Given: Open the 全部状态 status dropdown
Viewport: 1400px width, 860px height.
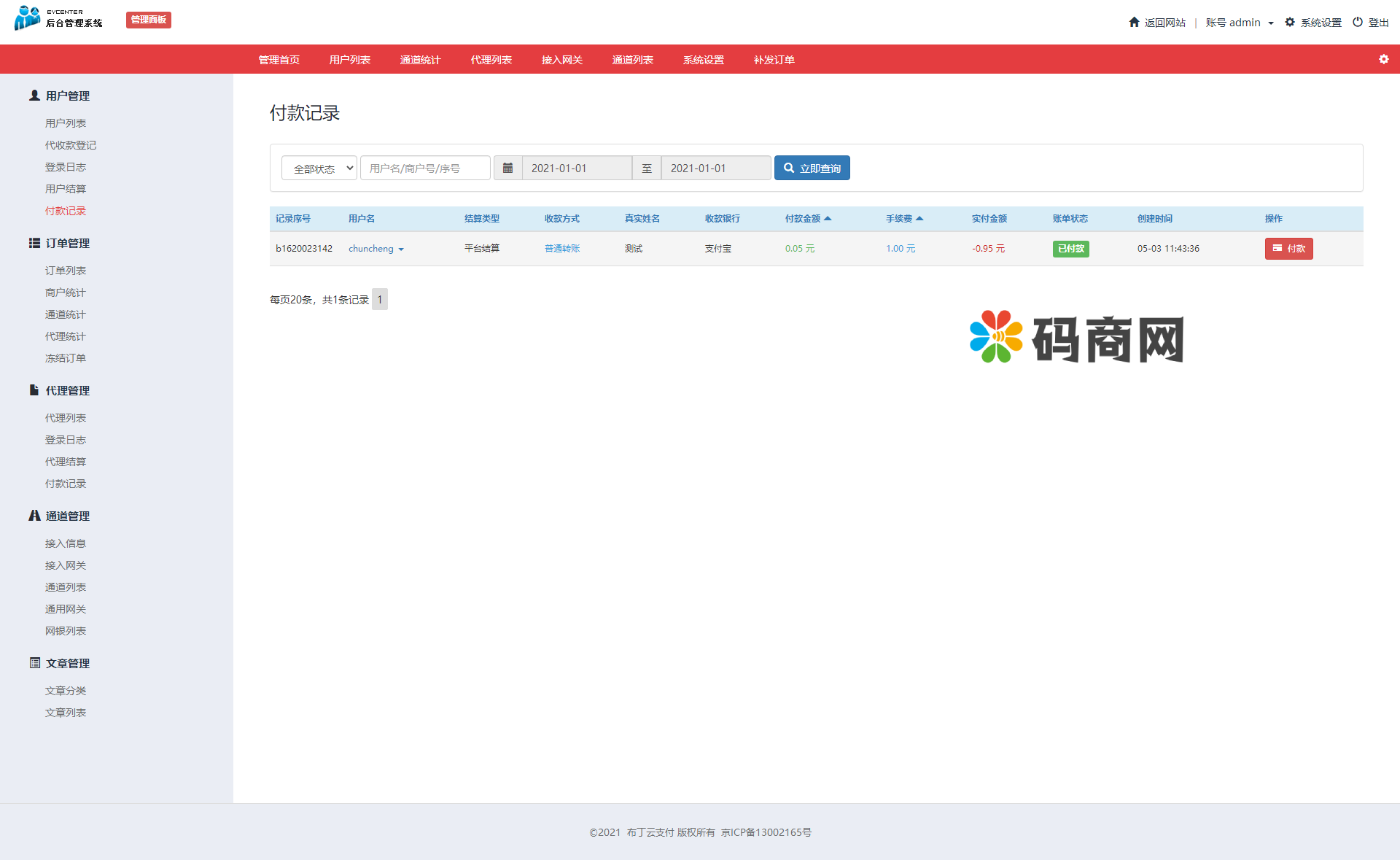Looking at the screenshot, I should point(319,168).
